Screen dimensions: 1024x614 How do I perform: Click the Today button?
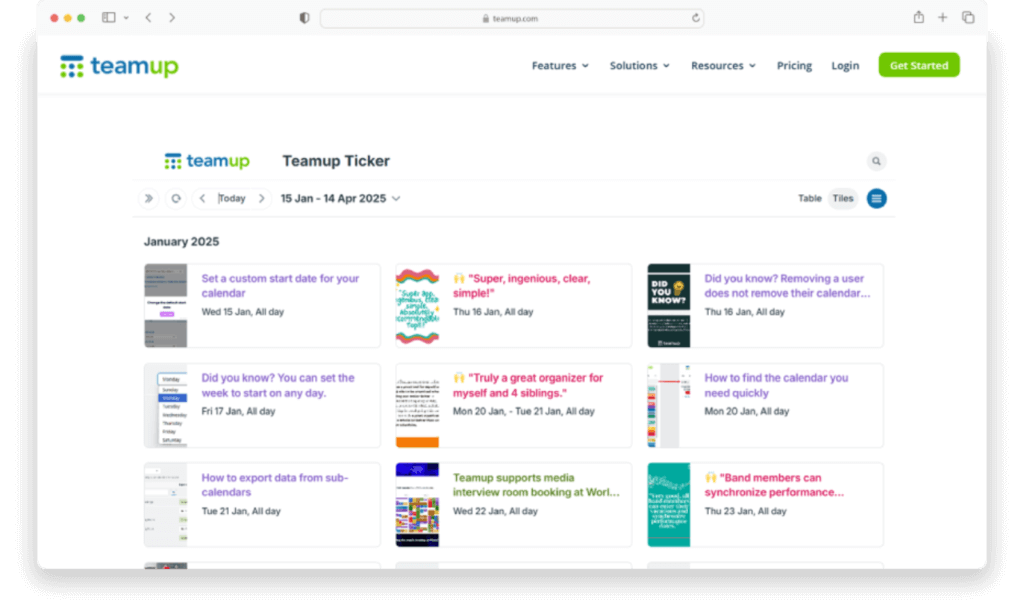coord(232,199)
